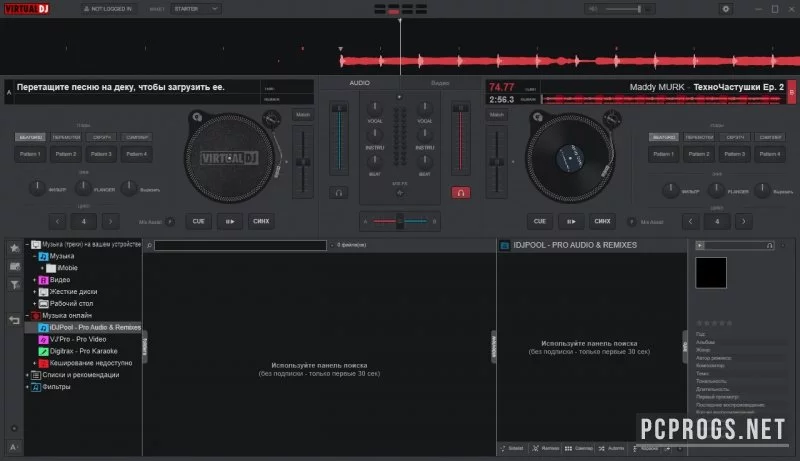The image size is (800, 461).
Task: Toggle Mix Assist on left deck
Action: click(x=170, y=222)
